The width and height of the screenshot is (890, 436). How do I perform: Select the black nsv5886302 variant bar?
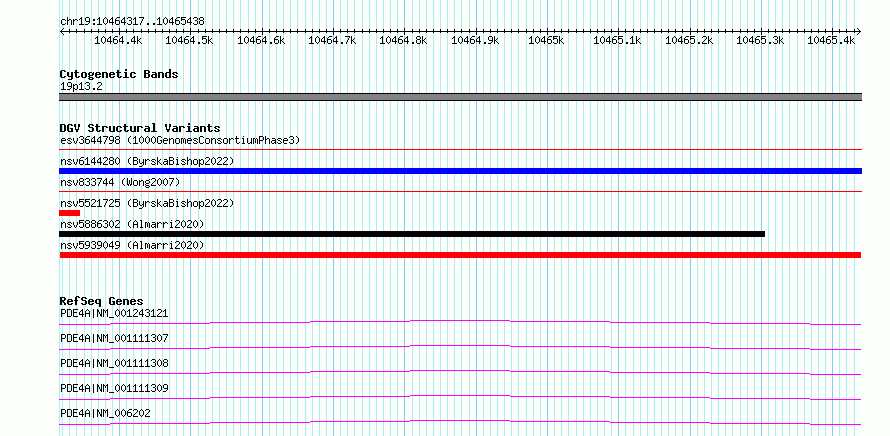coord(412,234)
